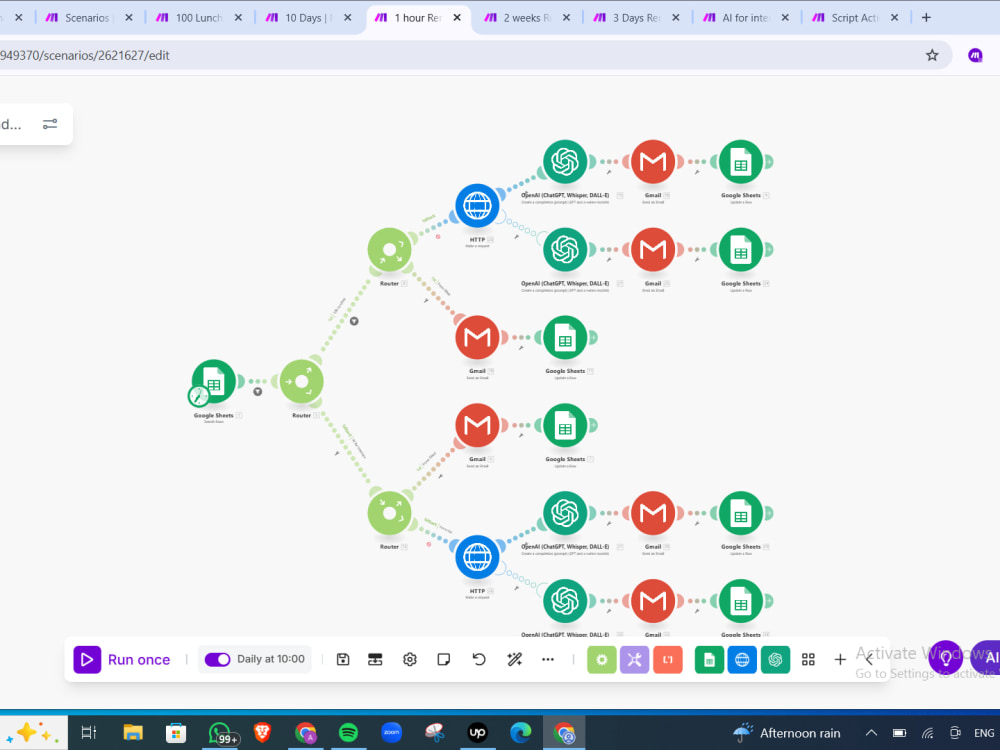1000x750 pixels.
Task: Open the scenario settings gear
Action: (410, 659)
